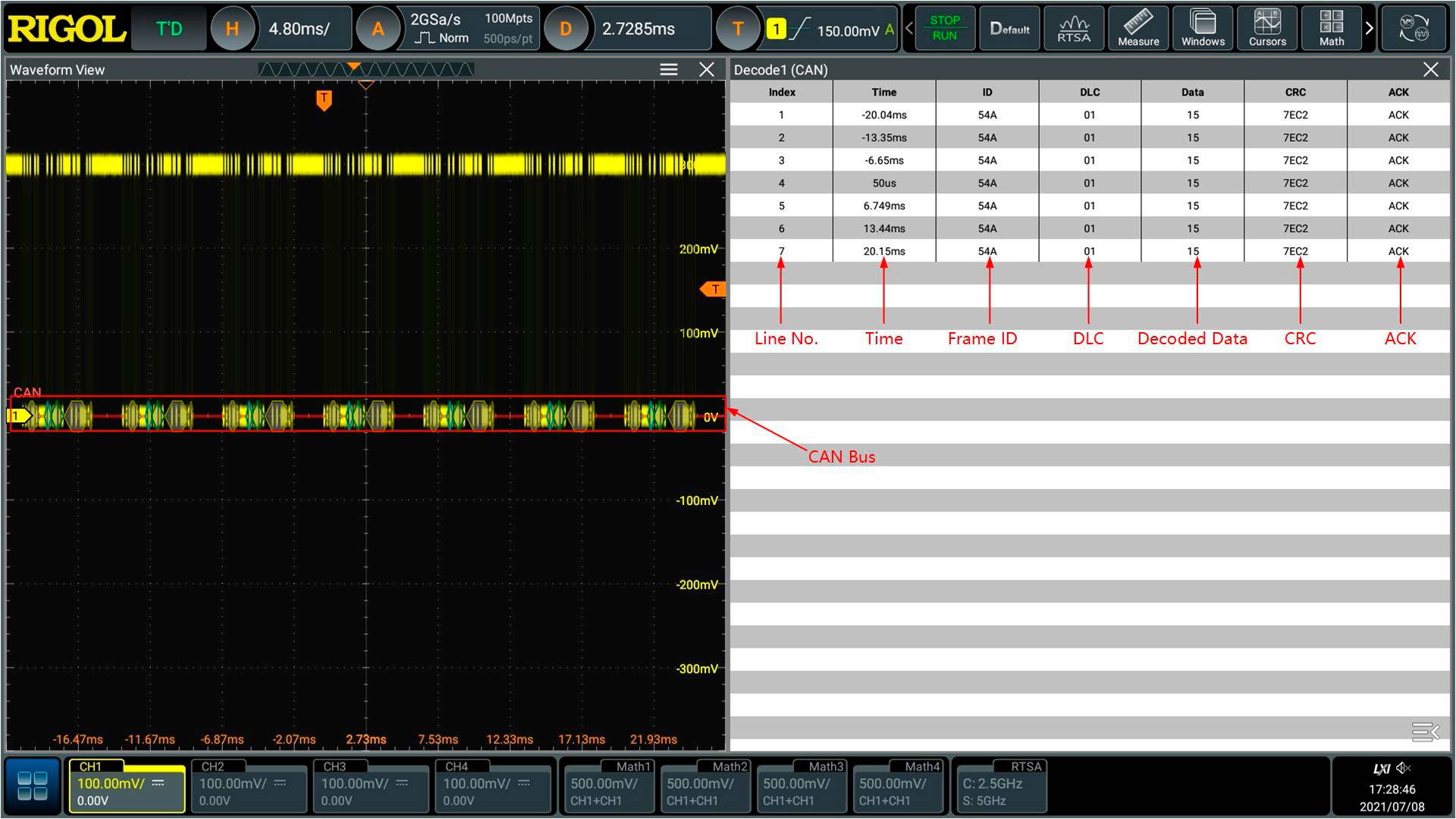
Task: Expand the decode table side menu
Action: [1424, 732]
